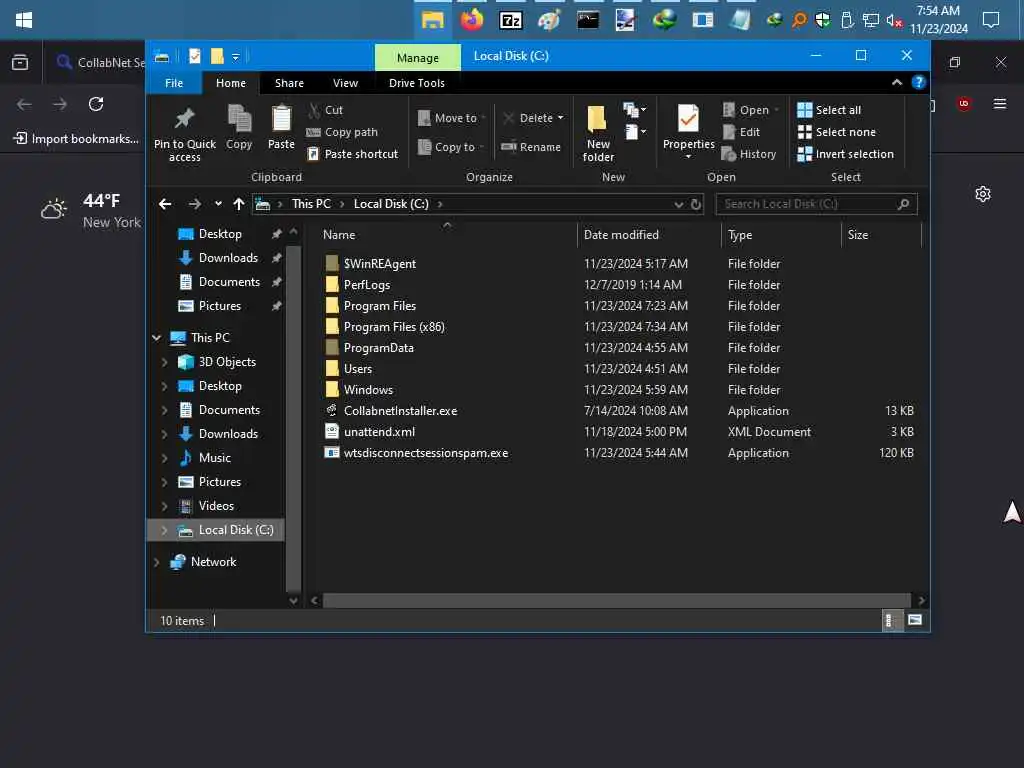Expand the Network tree node
This screenshot has width=1024, height=768.
pos(156,562)
